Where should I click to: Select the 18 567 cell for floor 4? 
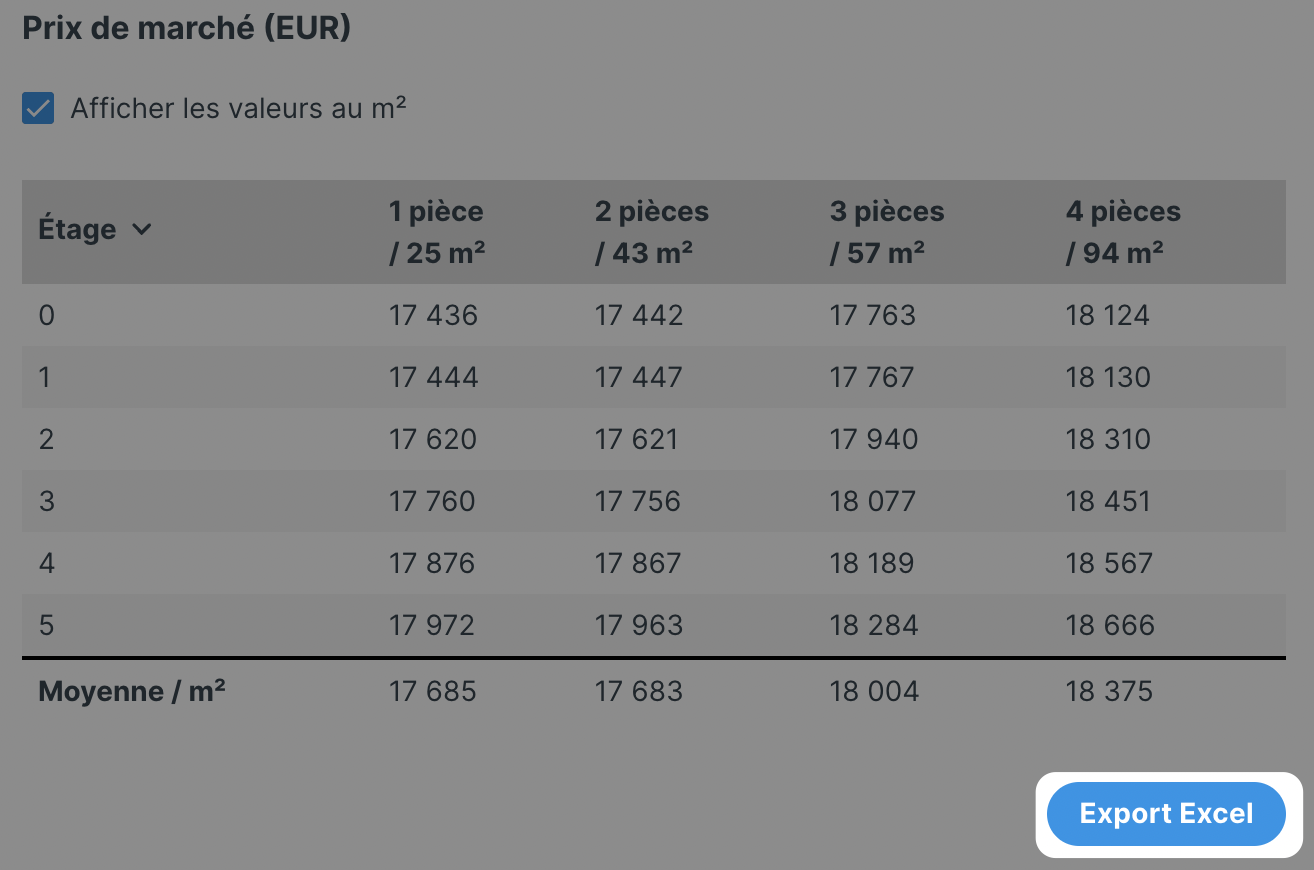(x=1109, y=564)
